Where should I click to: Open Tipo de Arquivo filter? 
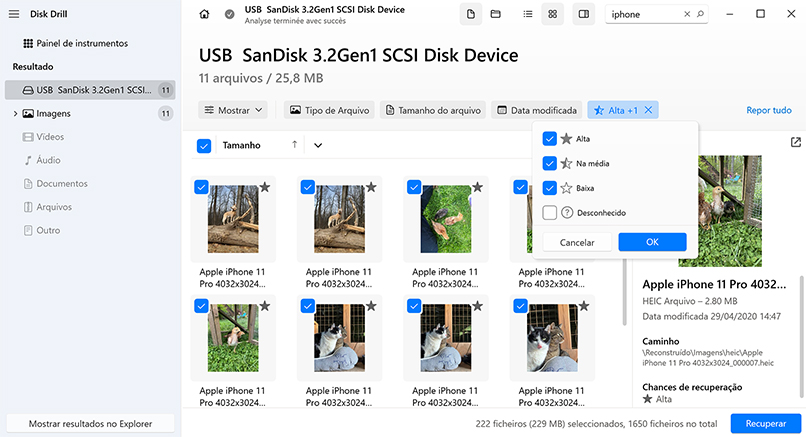(329, 110)
